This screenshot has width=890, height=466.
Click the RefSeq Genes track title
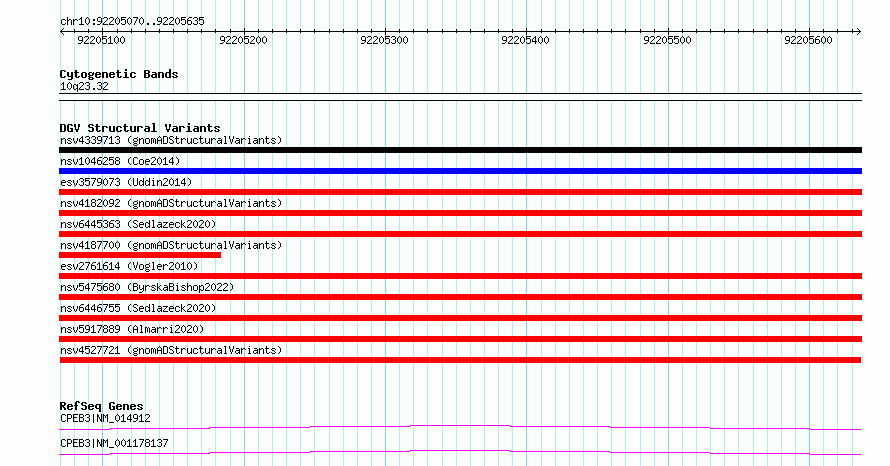click(x=101, y=406)
